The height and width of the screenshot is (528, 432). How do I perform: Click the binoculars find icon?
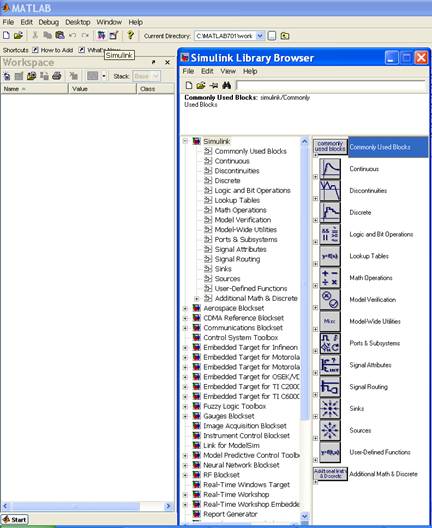(x=227, y=85)
